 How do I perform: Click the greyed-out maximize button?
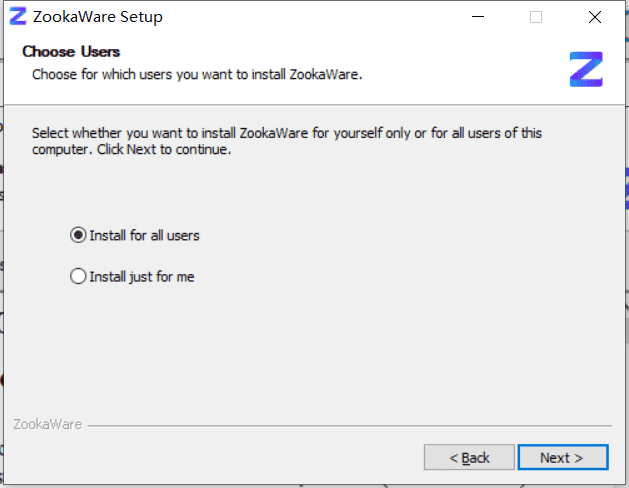[x=536, y=17]
